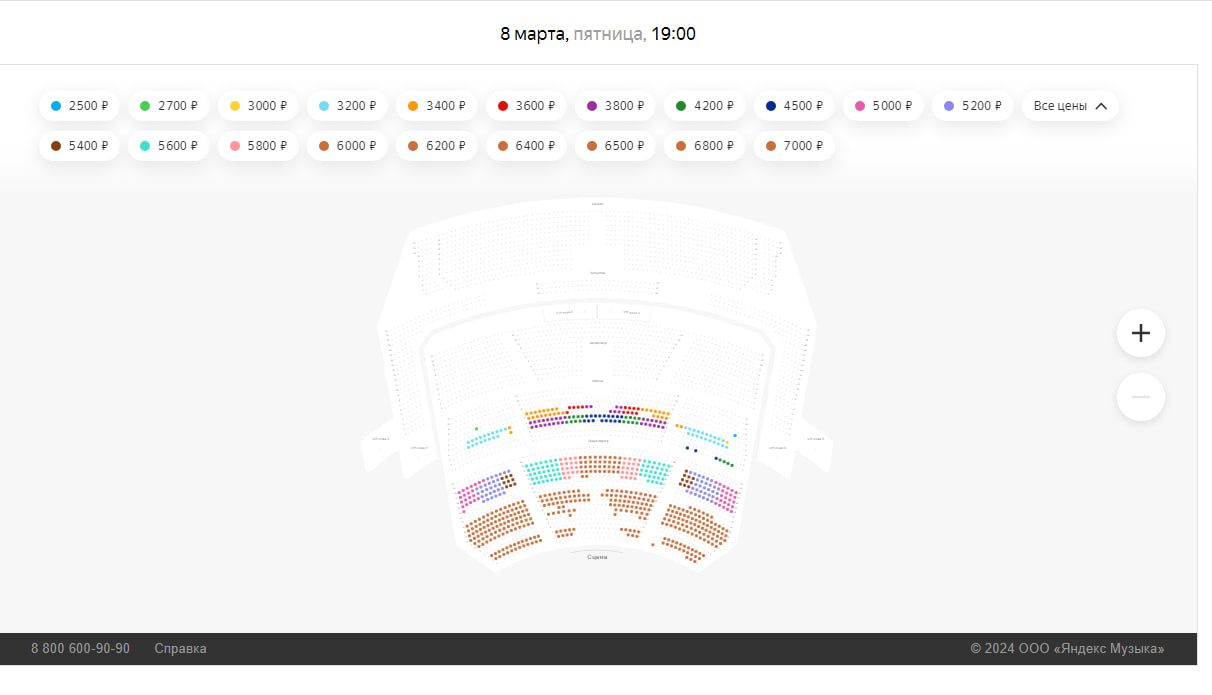The image size is (1212, 695).
Task: Toggle the 5000 ₽ pink price chip
Action: [x=883, y=106]
